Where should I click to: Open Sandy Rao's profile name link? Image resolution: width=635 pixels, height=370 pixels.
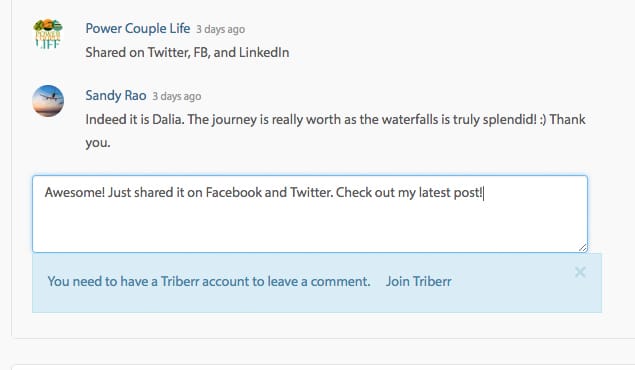tap(116, 96)
